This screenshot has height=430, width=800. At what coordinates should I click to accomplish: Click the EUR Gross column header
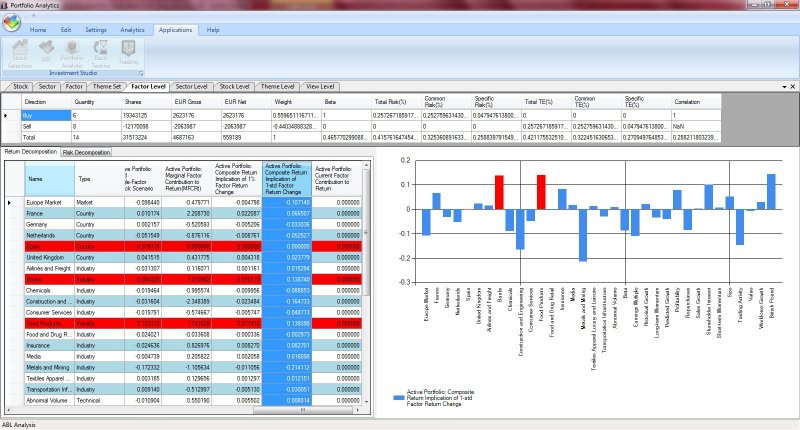coord(196,102)
